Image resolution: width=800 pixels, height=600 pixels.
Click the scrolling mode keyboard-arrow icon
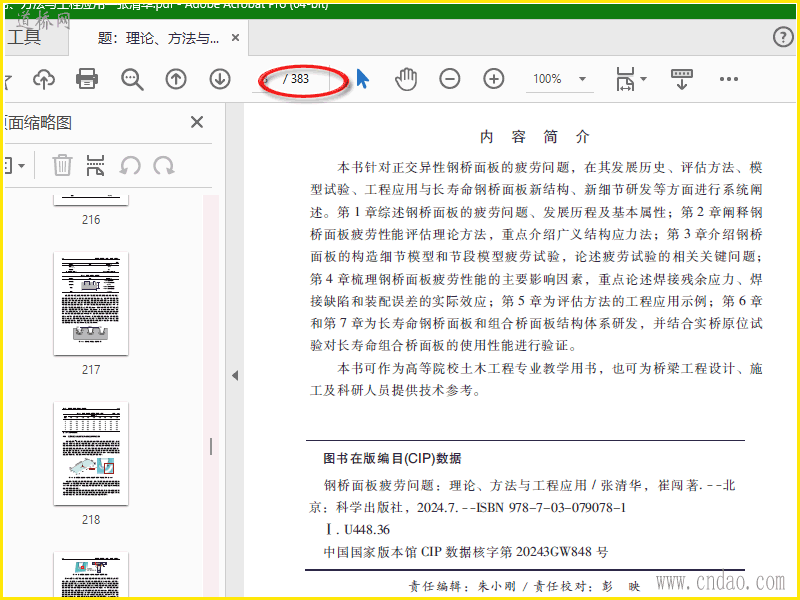tap(682, 79)
